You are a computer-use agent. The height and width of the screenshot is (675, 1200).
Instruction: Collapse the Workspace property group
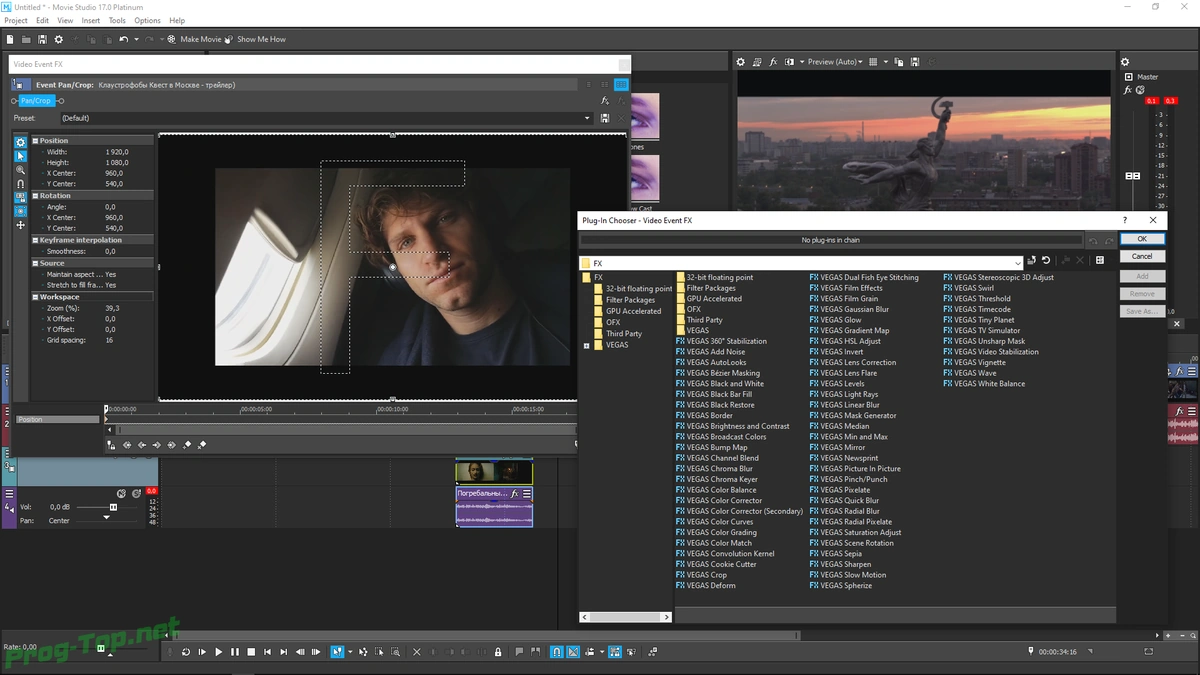pyautogui.click(x=35, y=297)
